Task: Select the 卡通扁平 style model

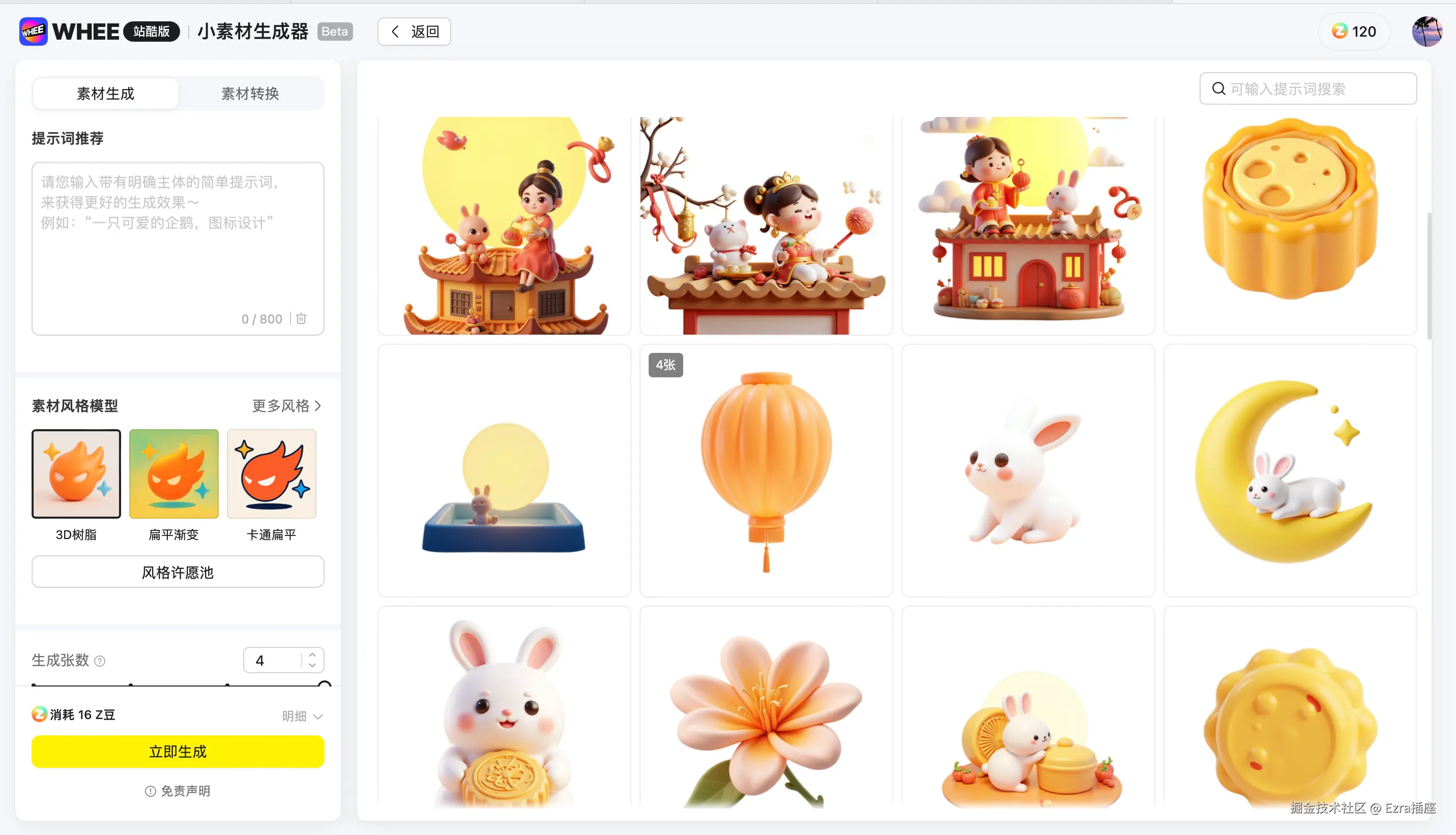Action: tap(271, 474)
